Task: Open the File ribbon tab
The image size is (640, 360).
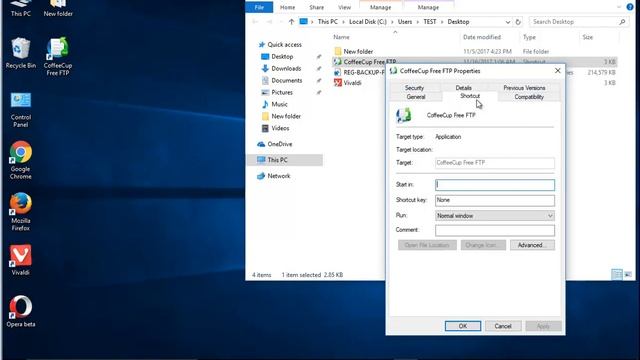Action: pyautogui.click(x=259, y=7)
